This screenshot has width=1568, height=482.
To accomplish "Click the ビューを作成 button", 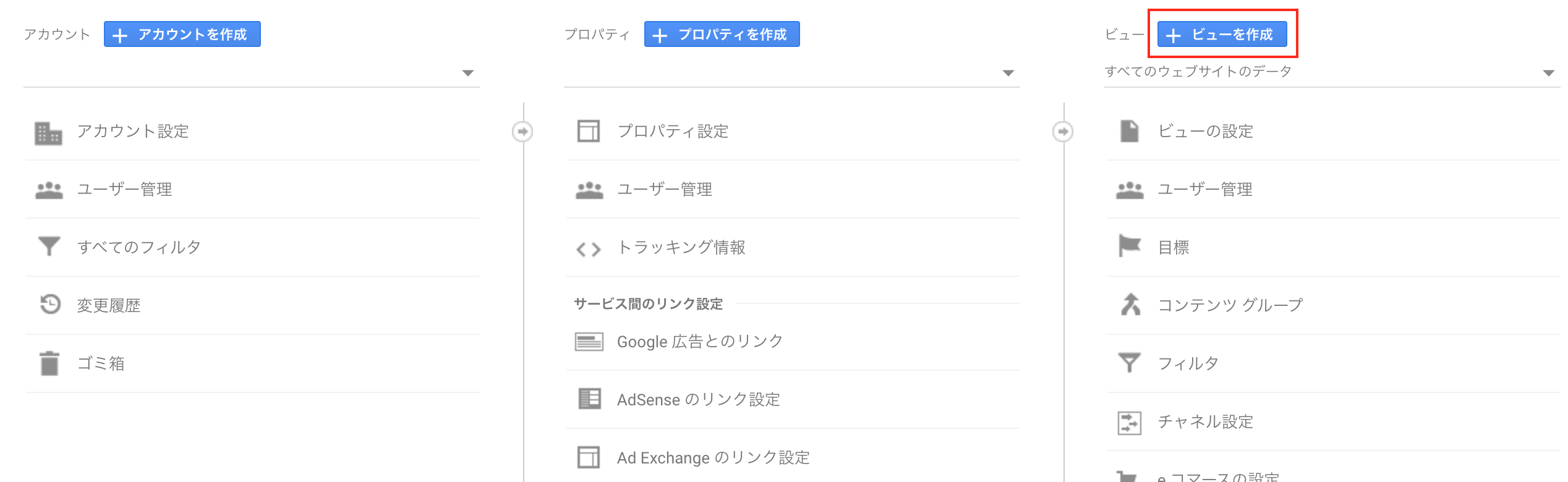I will [1222, 35].
